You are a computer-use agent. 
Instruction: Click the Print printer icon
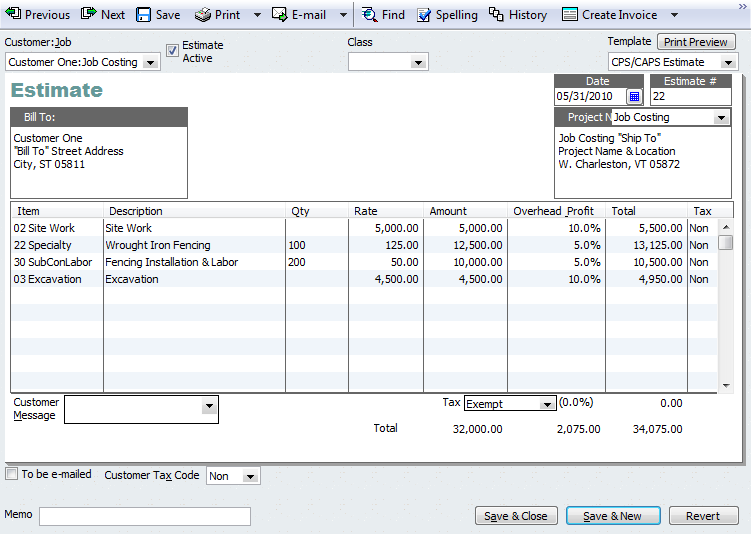coord(203,15)
